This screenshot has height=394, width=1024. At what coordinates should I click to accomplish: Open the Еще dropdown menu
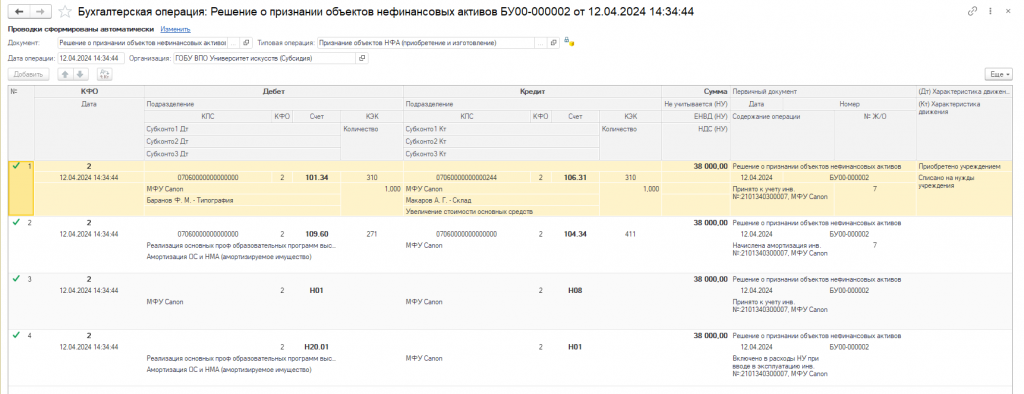point(999,74)
